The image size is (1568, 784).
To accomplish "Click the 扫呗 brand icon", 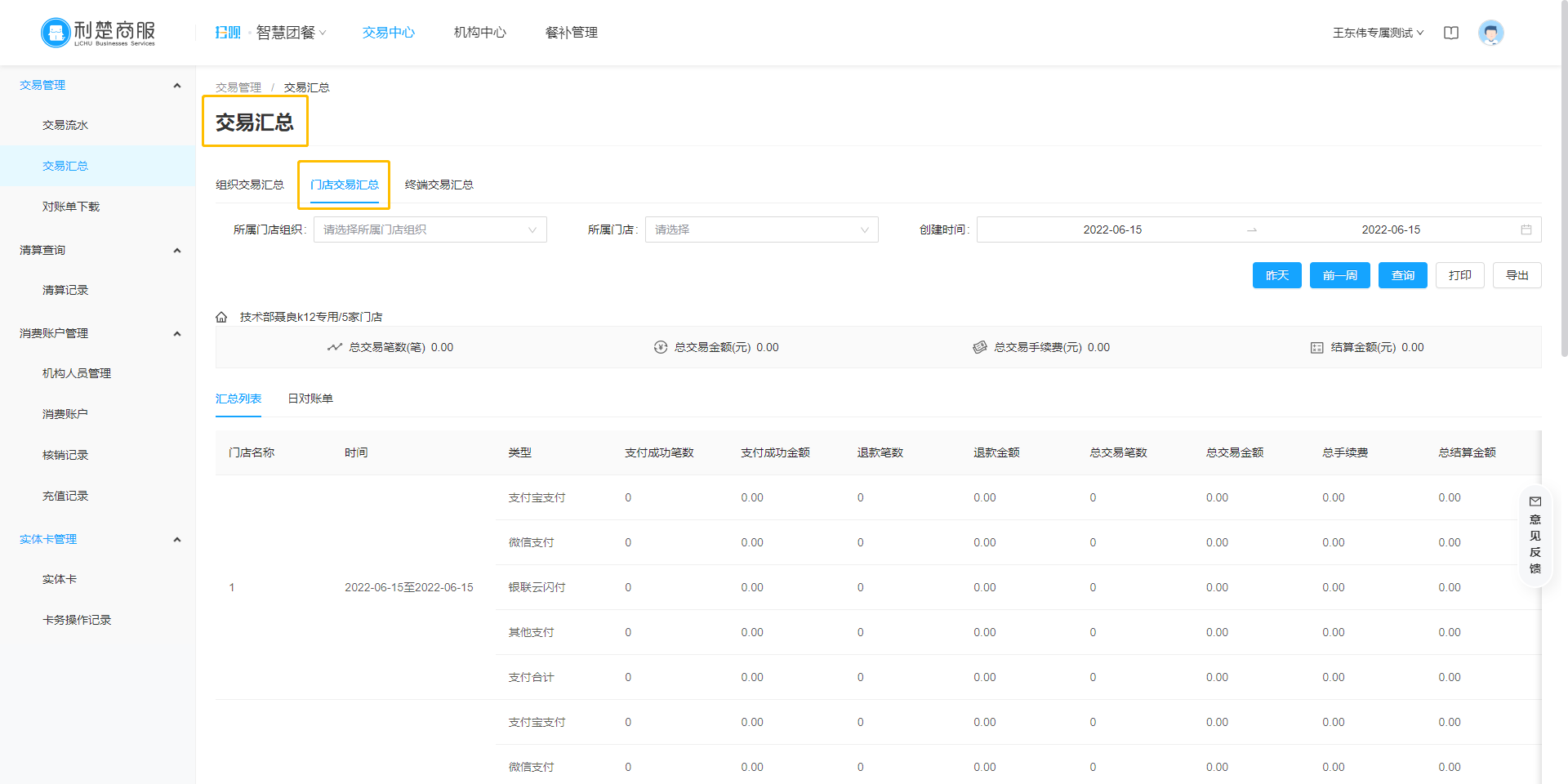I will click(x=228, y=33).
